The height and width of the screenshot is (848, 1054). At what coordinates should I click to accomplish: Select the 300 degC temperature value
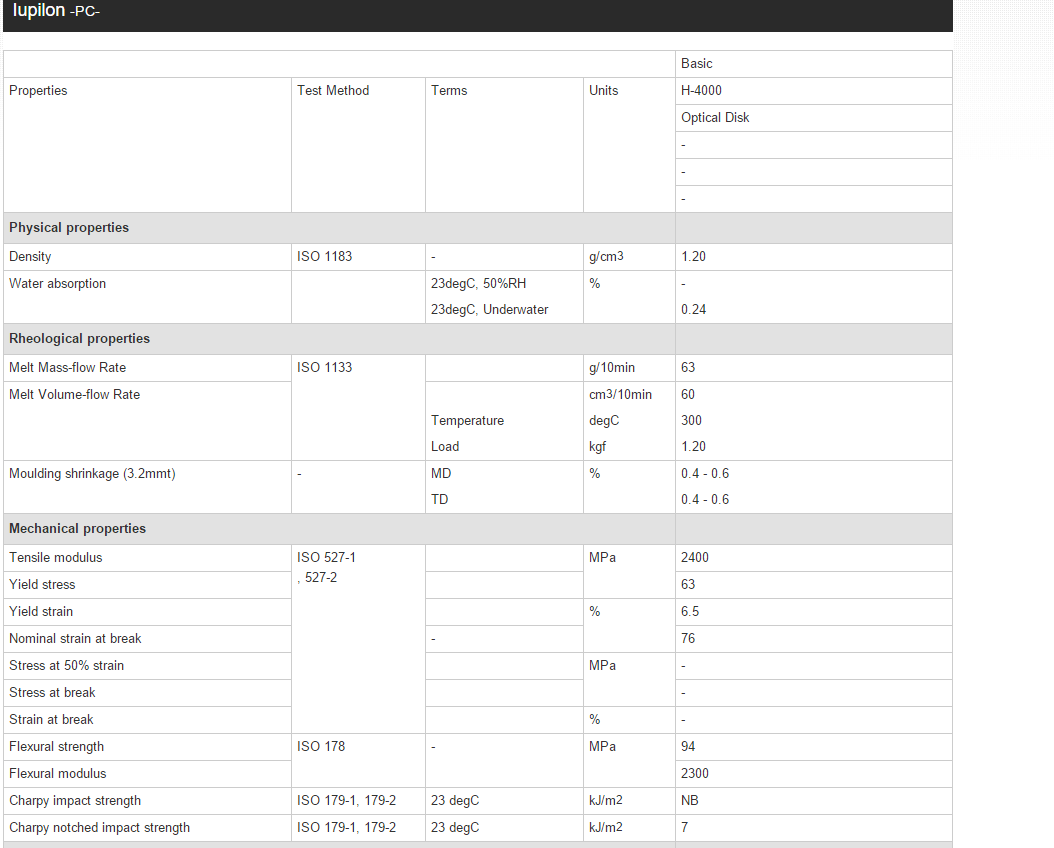click(691, 421)
